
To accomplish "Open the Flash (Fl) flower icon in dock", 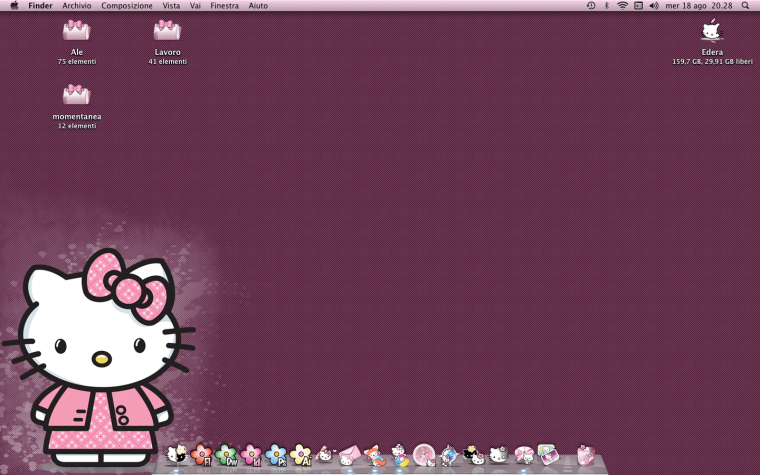I will point(202,456).
